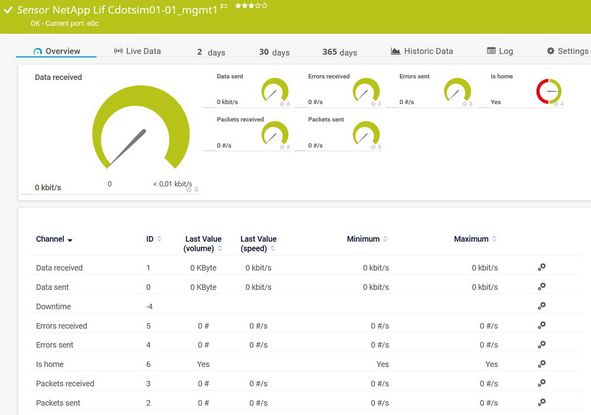The width and height of the screenshot is (591, 415).
Task: Open gear icon on the Packets received gauge
Action: click(282, 147)
